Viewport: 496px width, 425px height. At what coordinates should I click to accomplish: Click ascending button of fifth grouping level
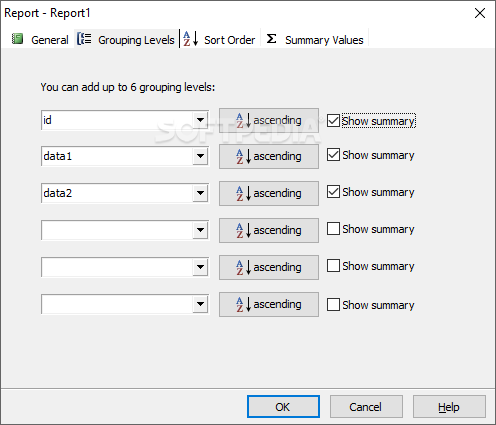click(269, 267)
